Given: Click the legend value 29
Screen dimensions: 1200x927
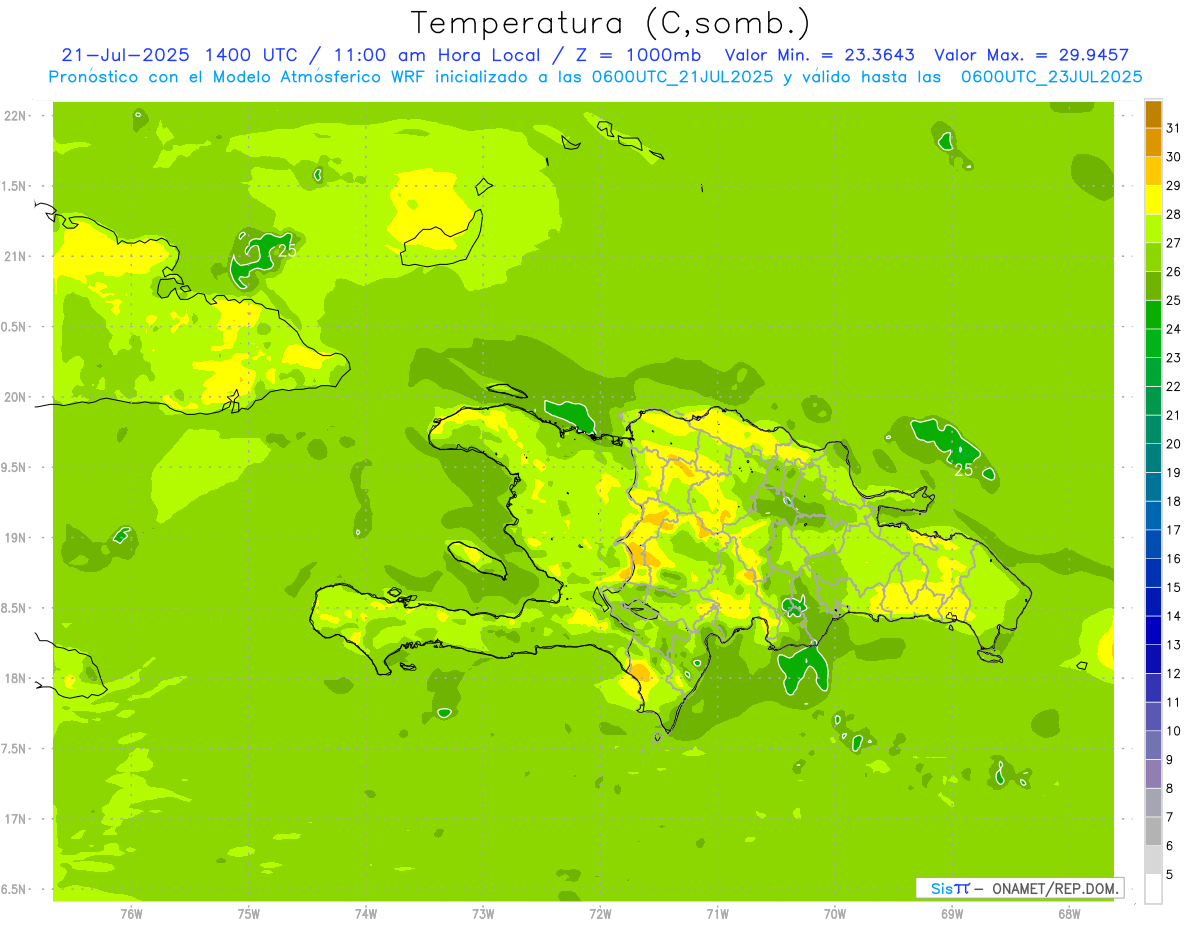Looking at the screenshot, I should 1173,186.
